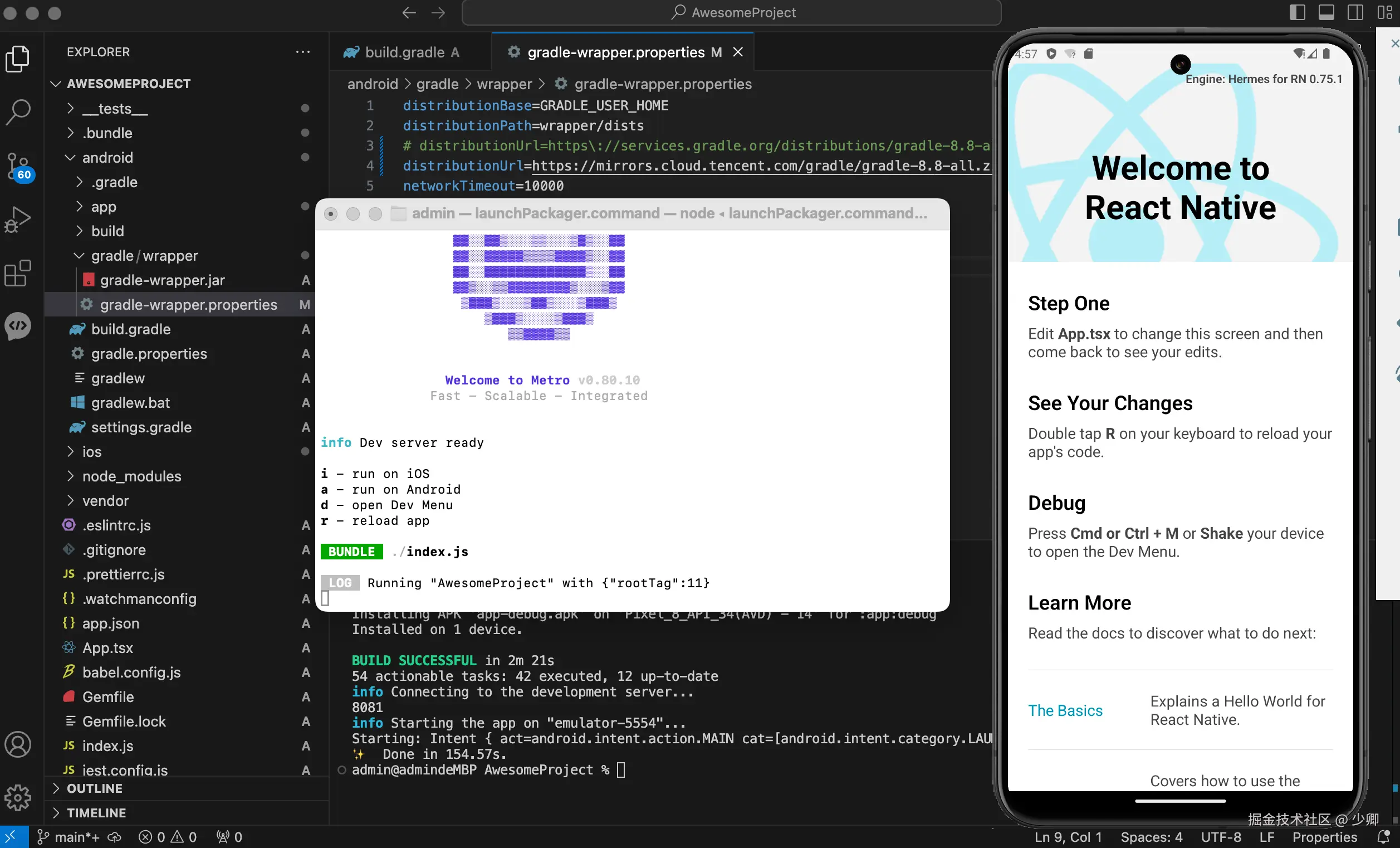Click the AwesomeProject command center search box
Image resolution: width=1400 pixels, height=848 pixels.
(x=732, y=12)
